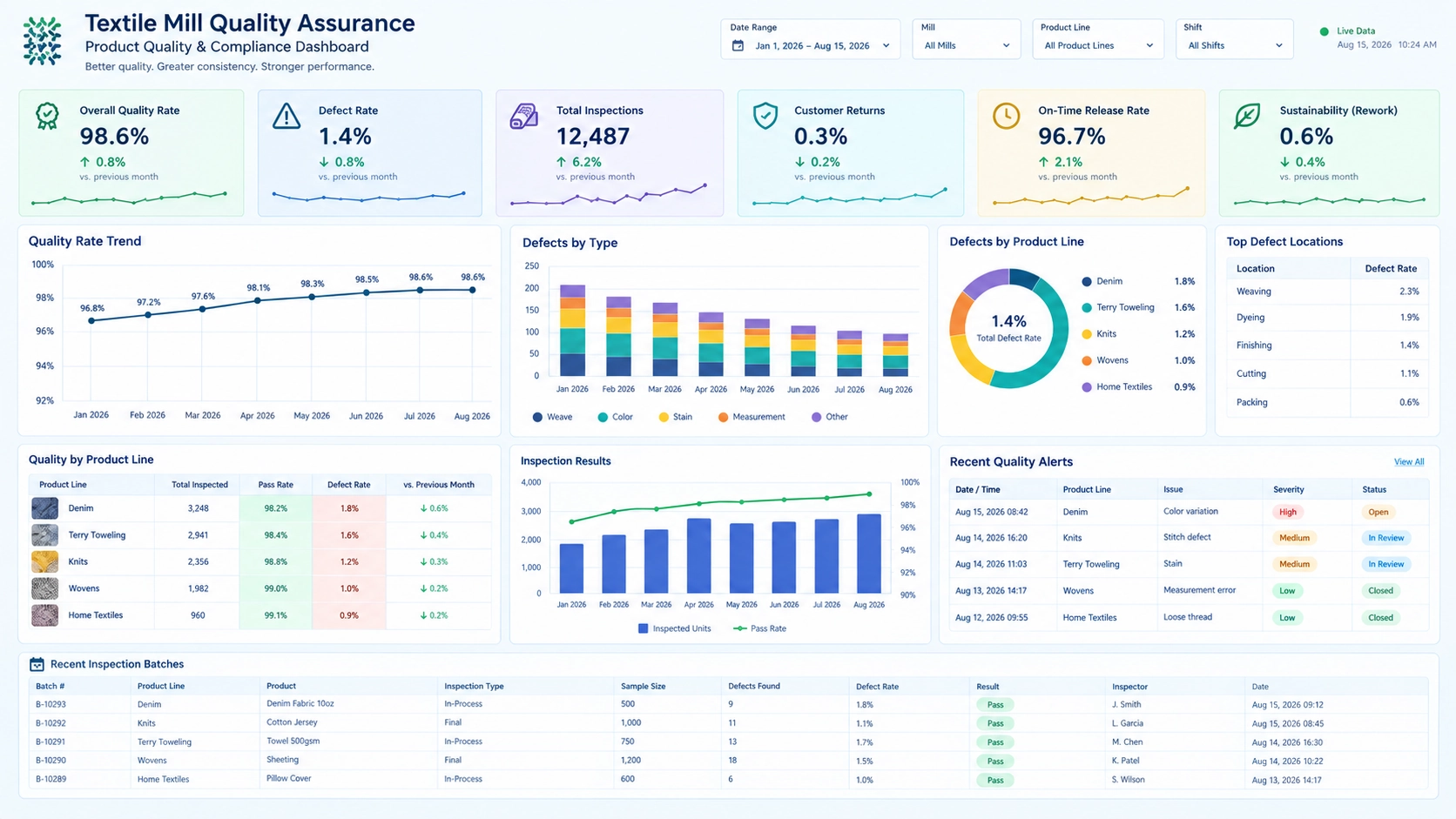Image resolution: width=1456 pixels, height=819 pixels.
Task: Click the green Live Data status dot
Action: [1325, 31]
